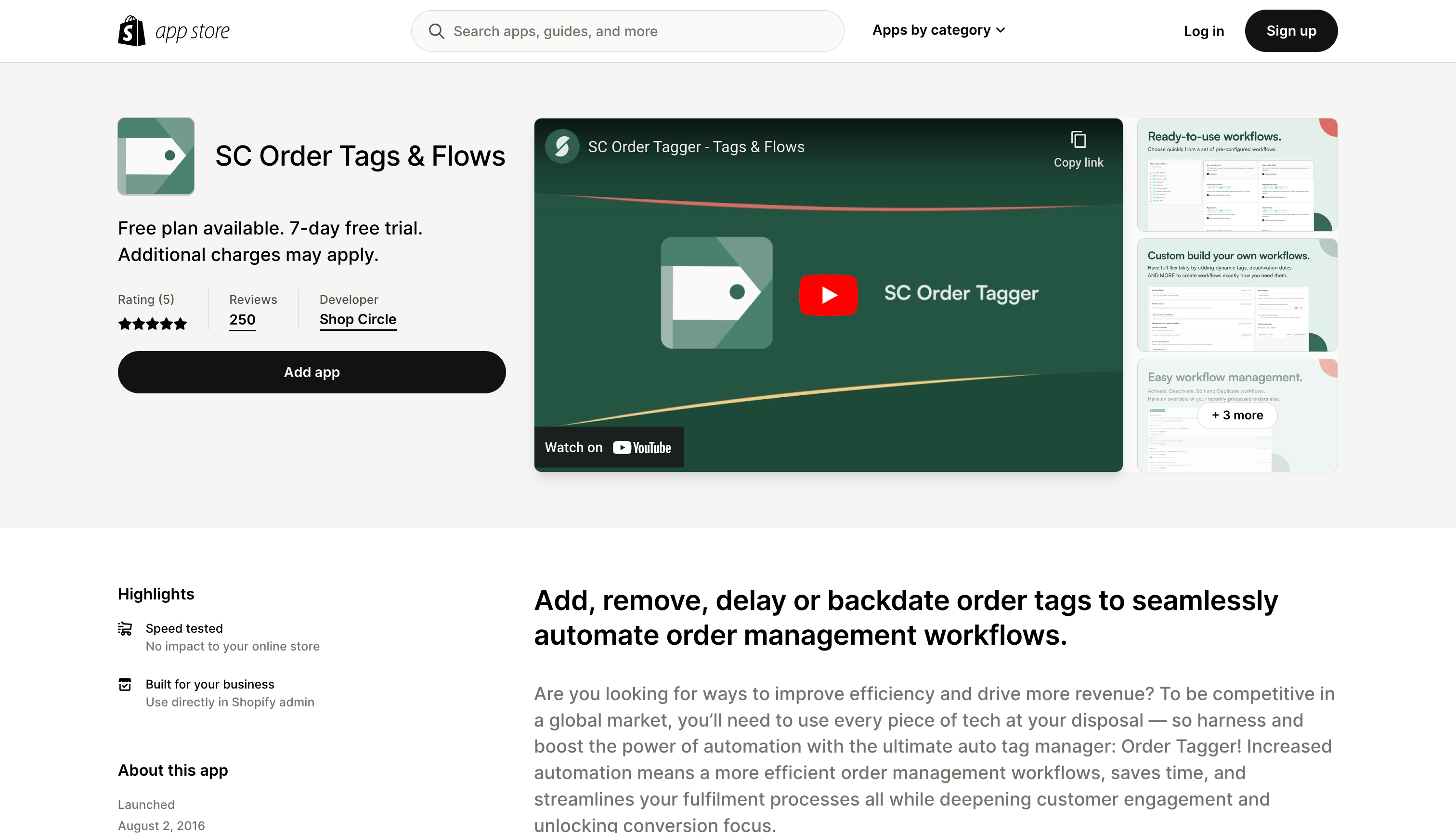
Task: Click the Add app button
Action: tap(312, 372)
